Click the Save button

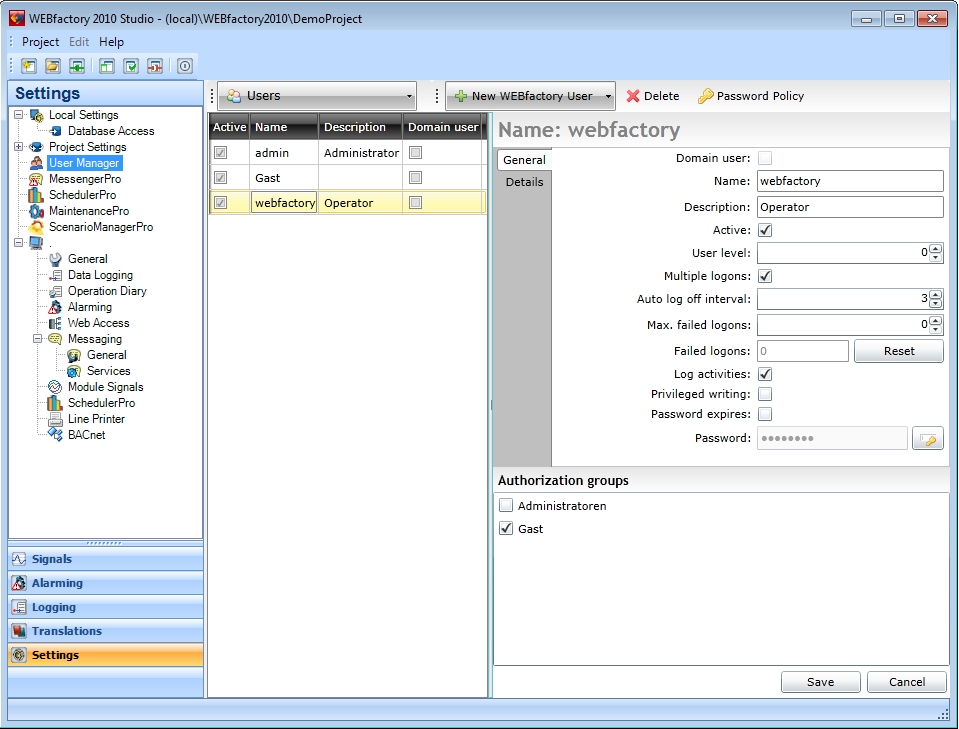820,682
